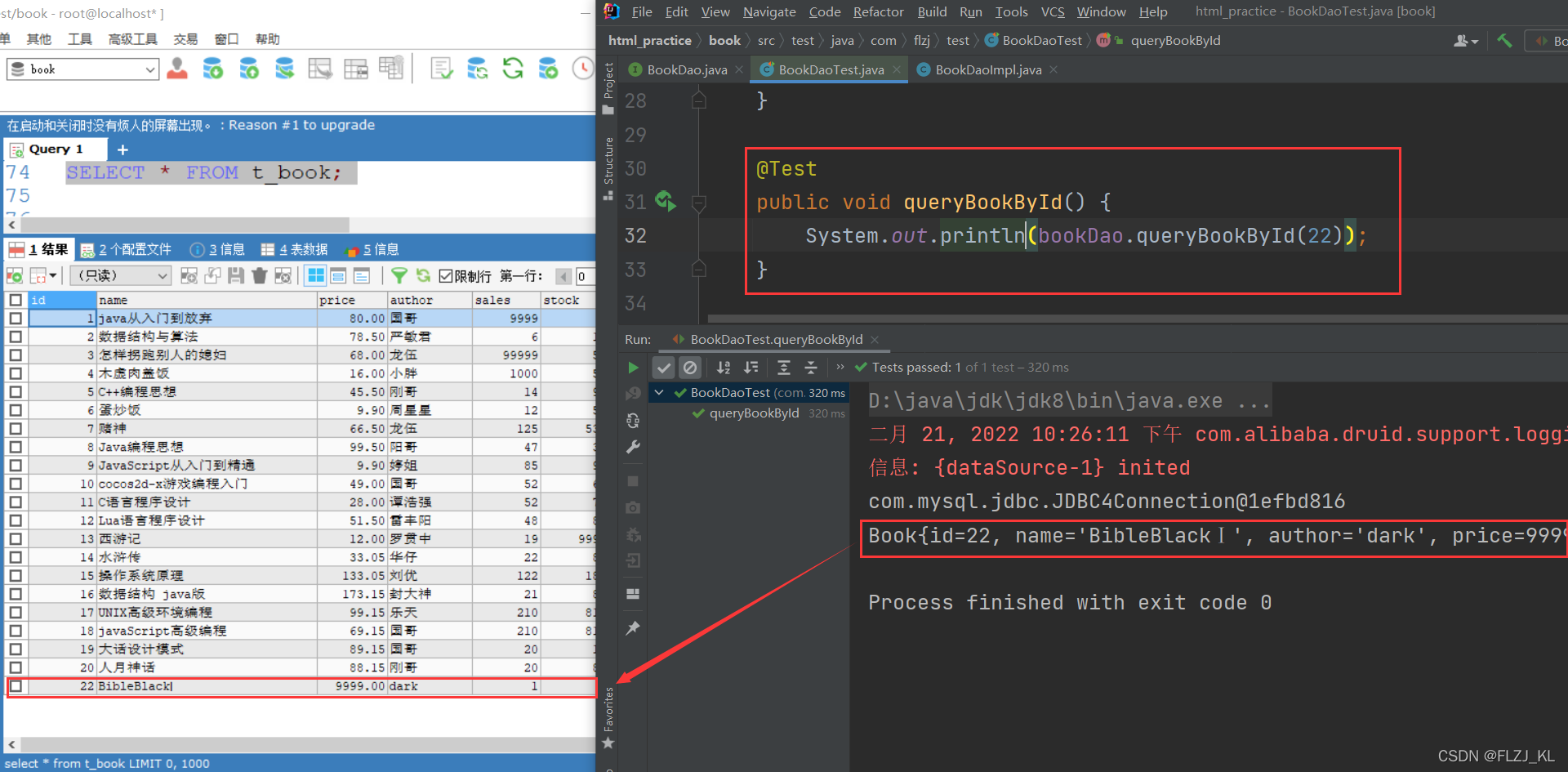
Task: Close the BookDaoTest.queryBookById run tab
Action: pos(875,339)
